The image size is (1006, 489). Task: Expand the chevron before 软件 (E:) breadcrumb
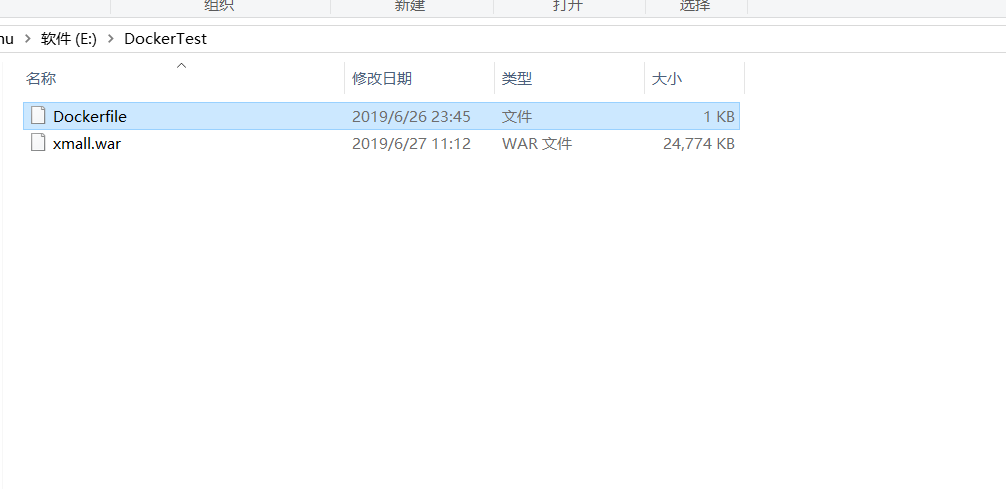pos(27,39)
